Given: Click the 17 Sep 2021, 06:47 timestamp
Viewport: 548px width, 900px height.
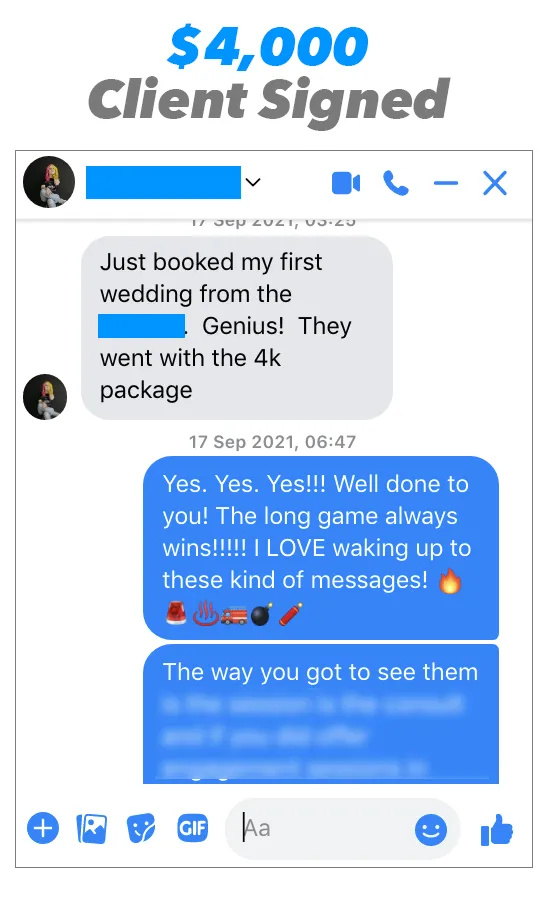Looking at the screenshot, I should pyautogui.click(x=273, y=442).
